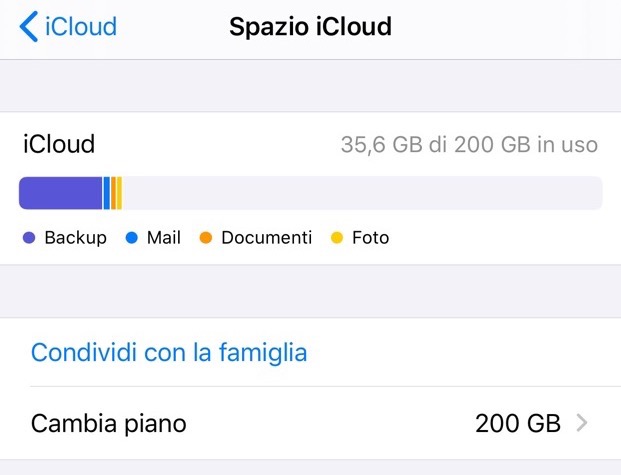Tap the Mail legend label
Screen dimensions: 621x475
pos(163,238)
